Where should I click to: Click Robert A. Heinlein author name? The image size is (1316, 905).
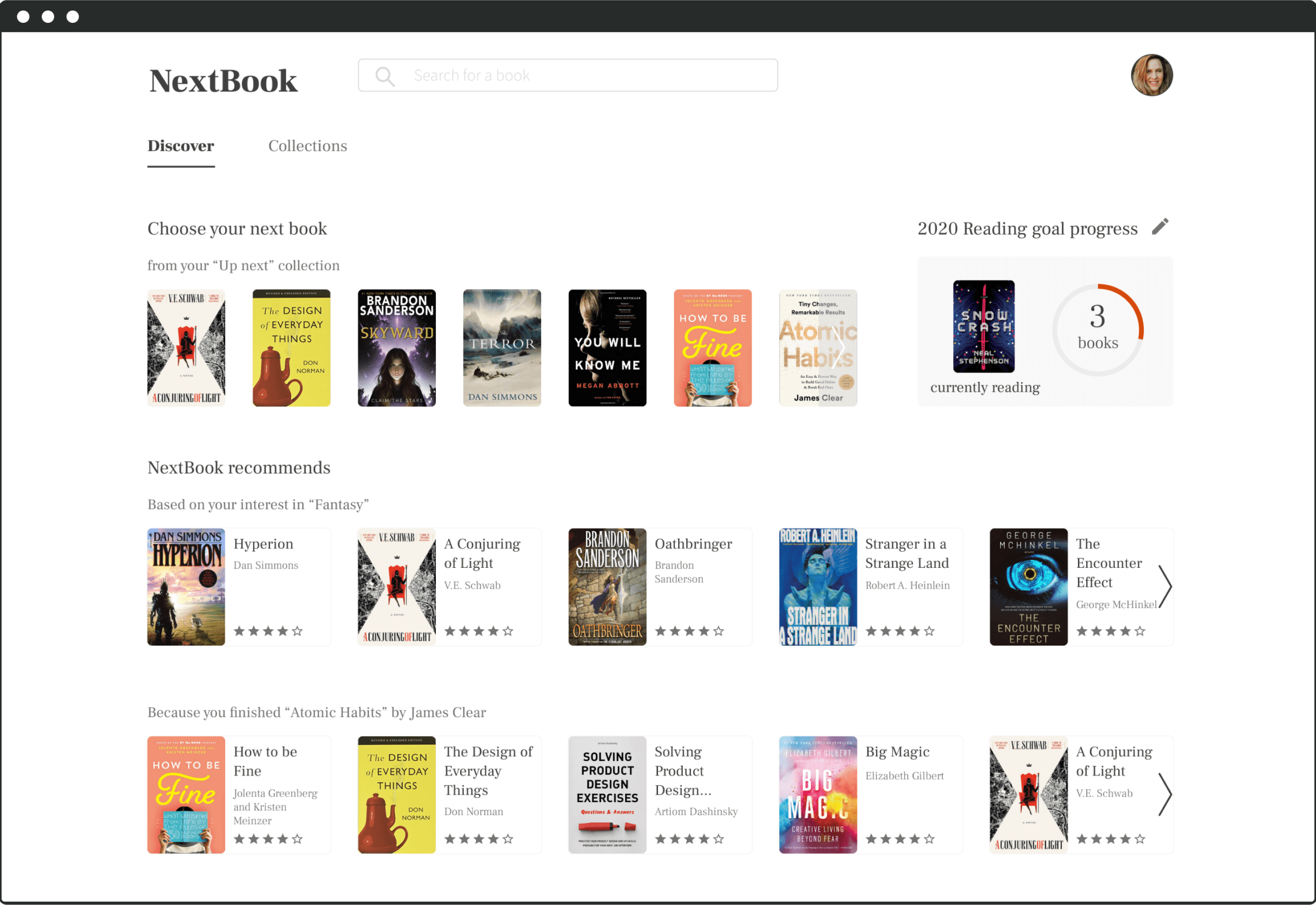tap(907, 585)
